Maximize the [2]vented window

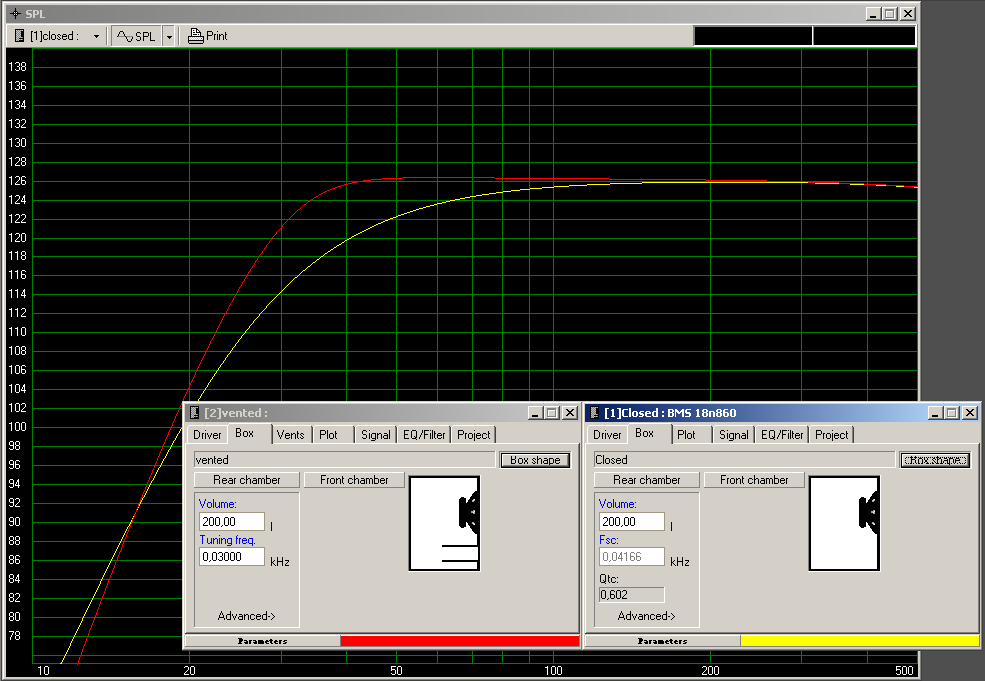552,413
